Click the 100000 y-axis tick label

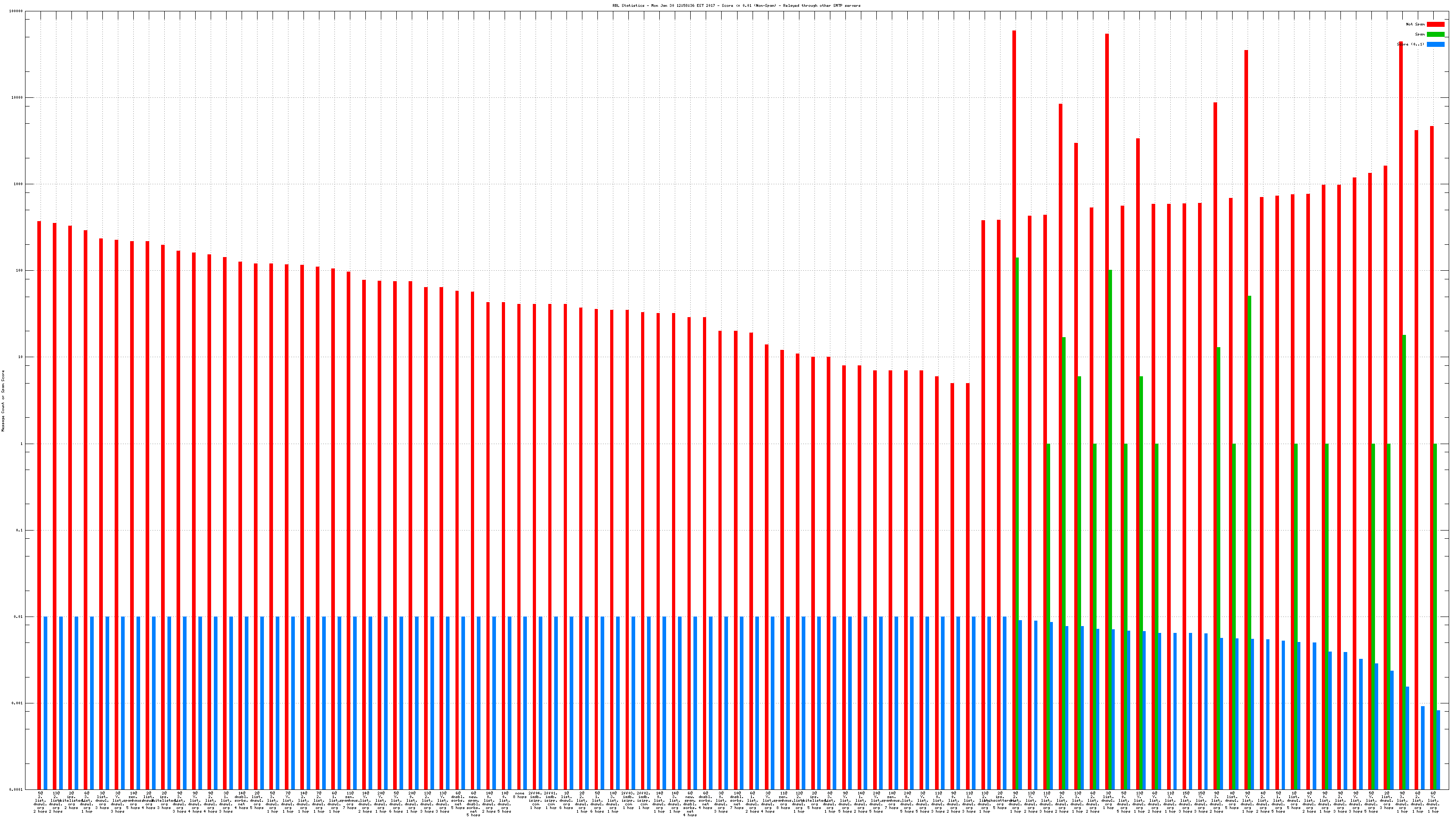point(15,11)
